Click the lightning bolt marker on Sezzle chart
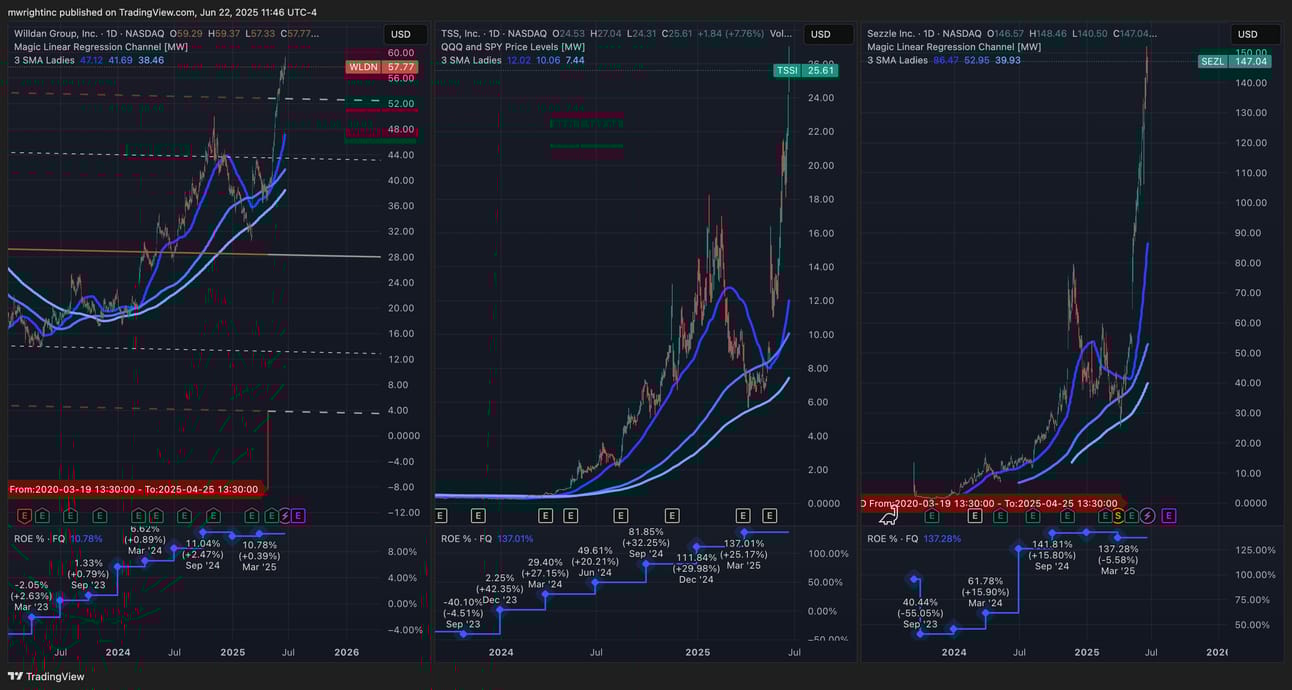1292x690 pixels. pos(1147,516)
